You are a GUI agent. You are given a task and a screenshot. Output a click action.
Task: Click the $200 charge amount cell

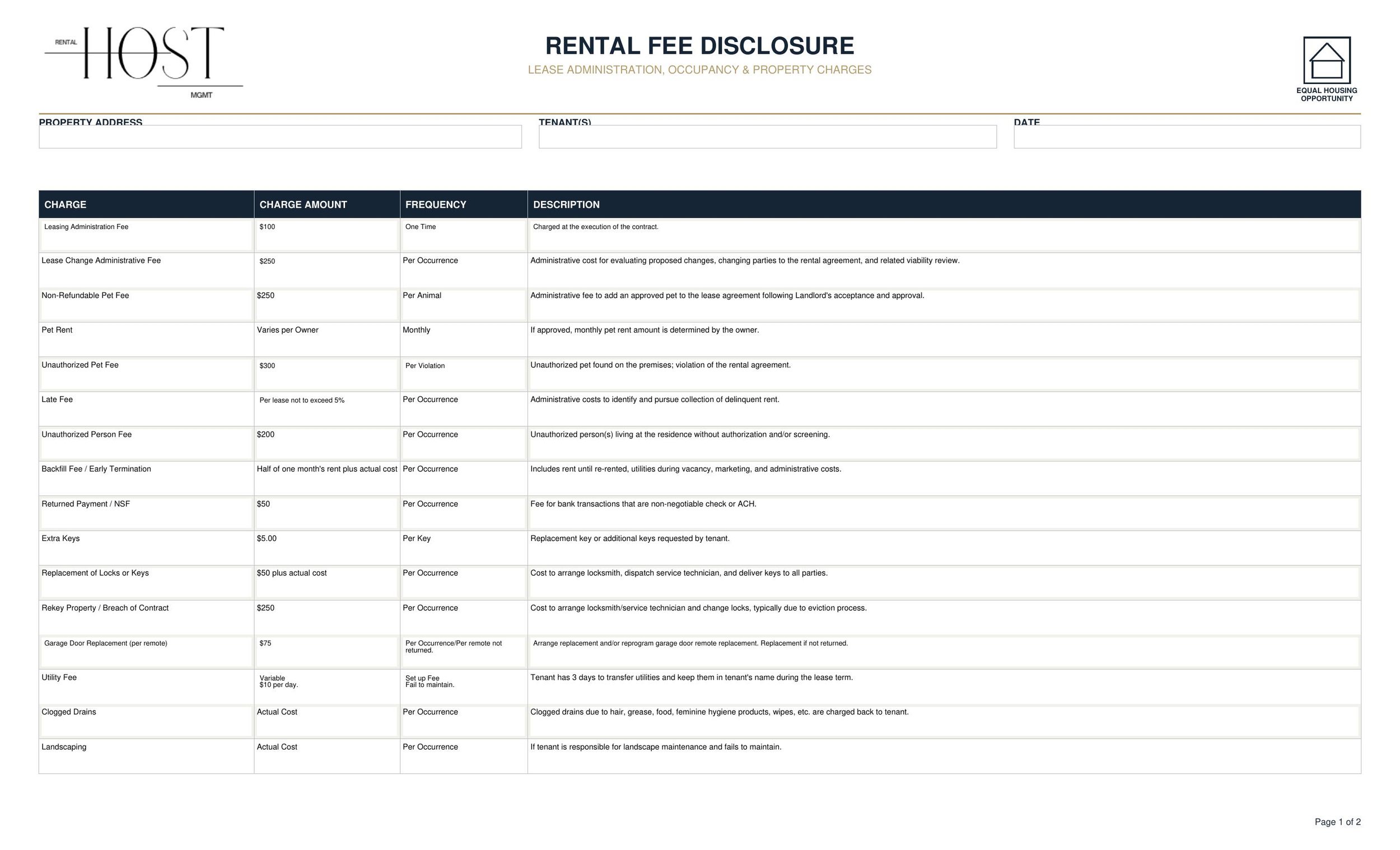coord(327,443)
